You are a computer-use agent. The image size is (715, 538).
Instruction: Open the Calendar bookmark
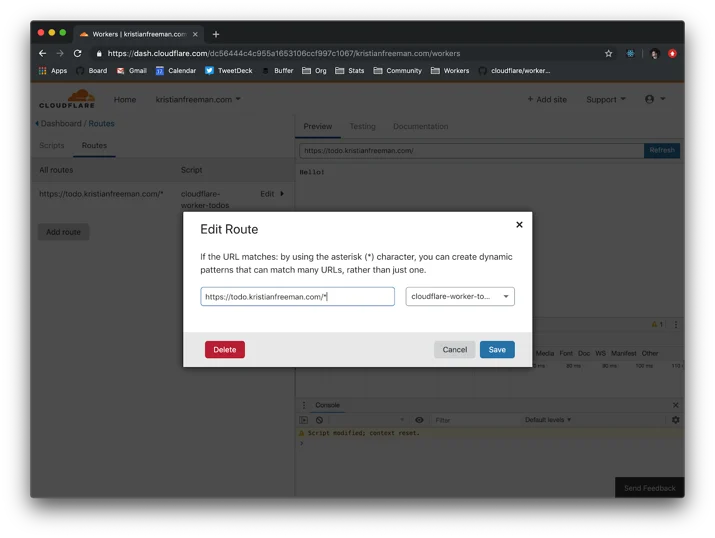point(176,71)
